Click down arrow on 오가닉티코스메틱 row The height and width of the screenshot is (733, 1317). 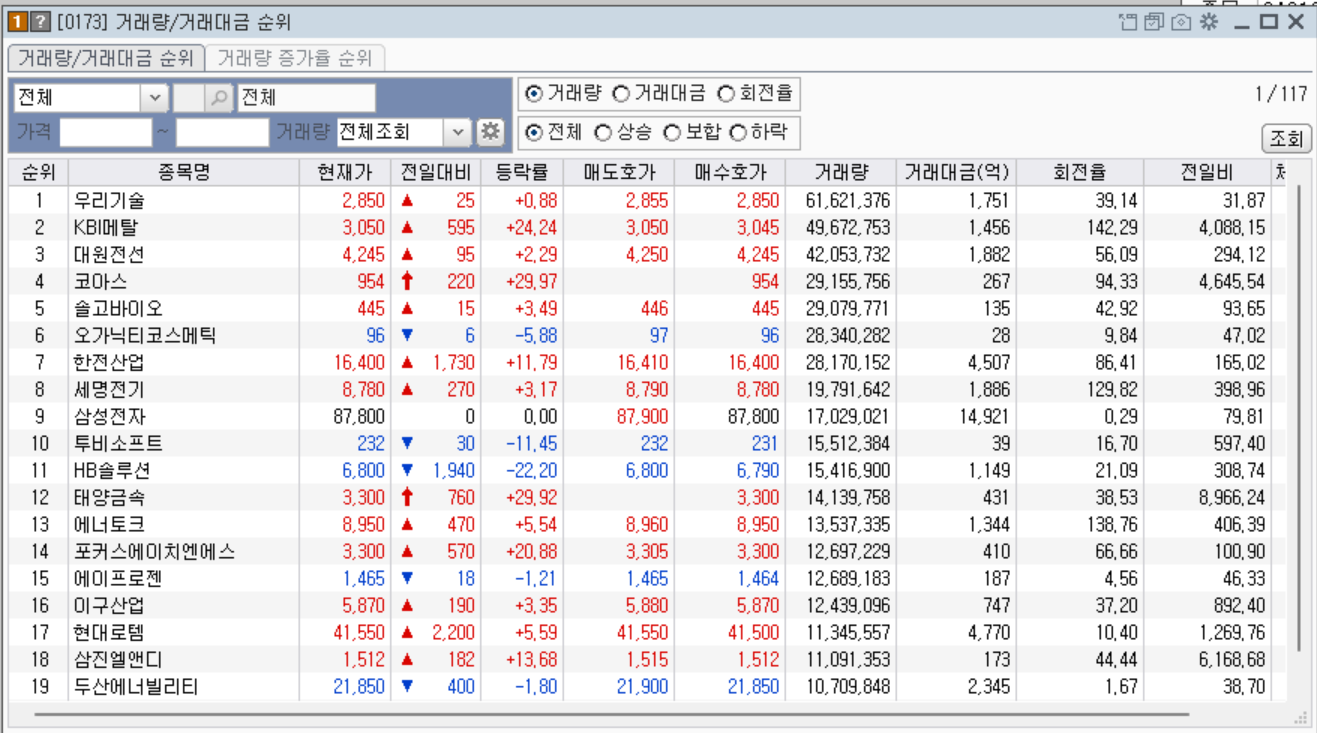(407, 336)
